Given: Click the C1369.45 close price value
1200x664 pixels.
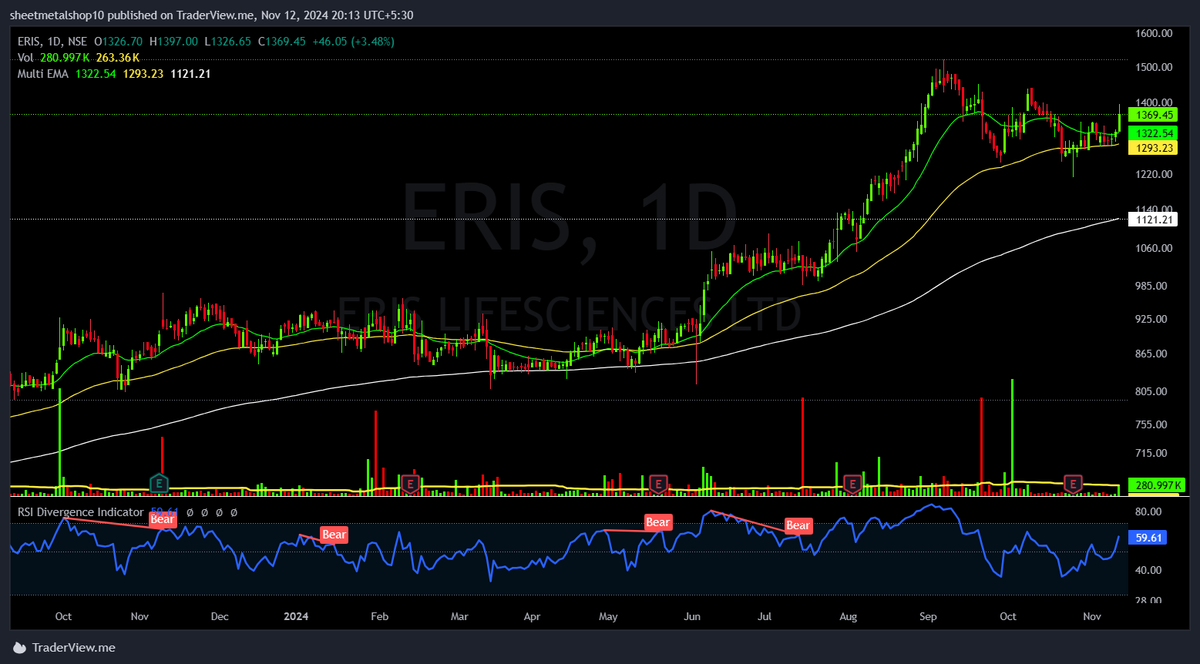Looking at the screenshot, I should click(281, 42).
